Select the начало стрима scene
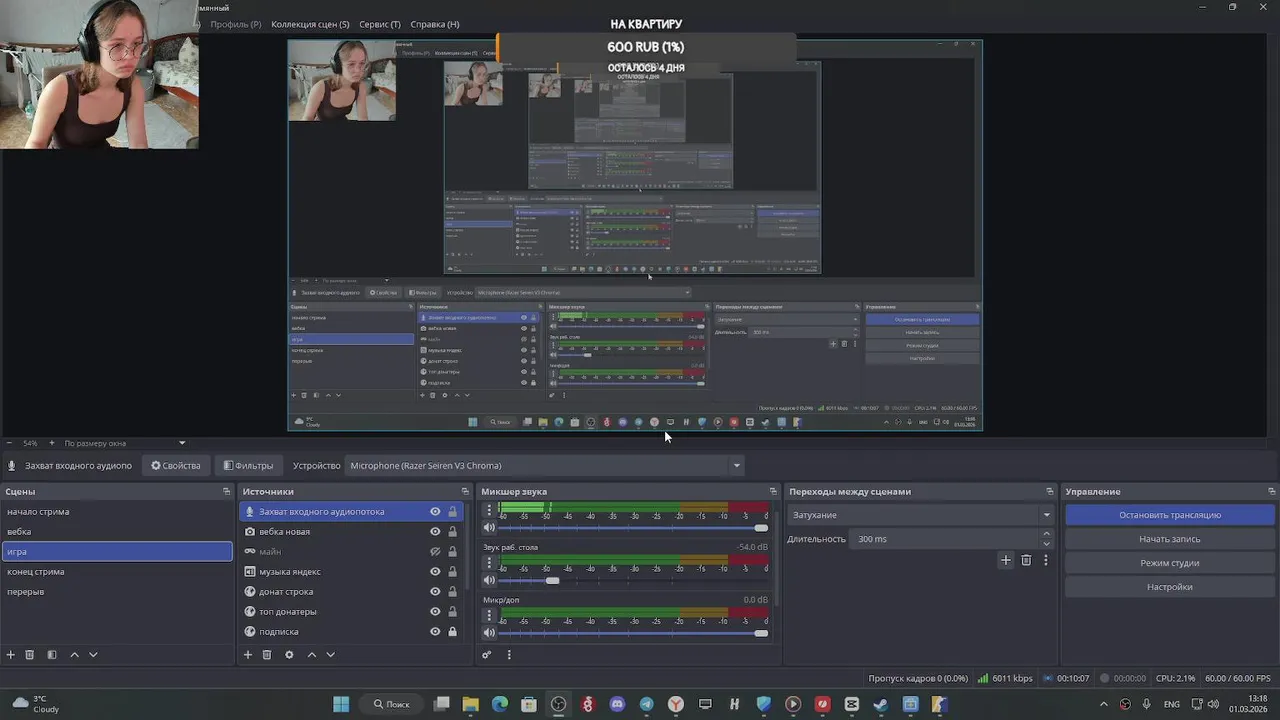 (x=117, y=512)
